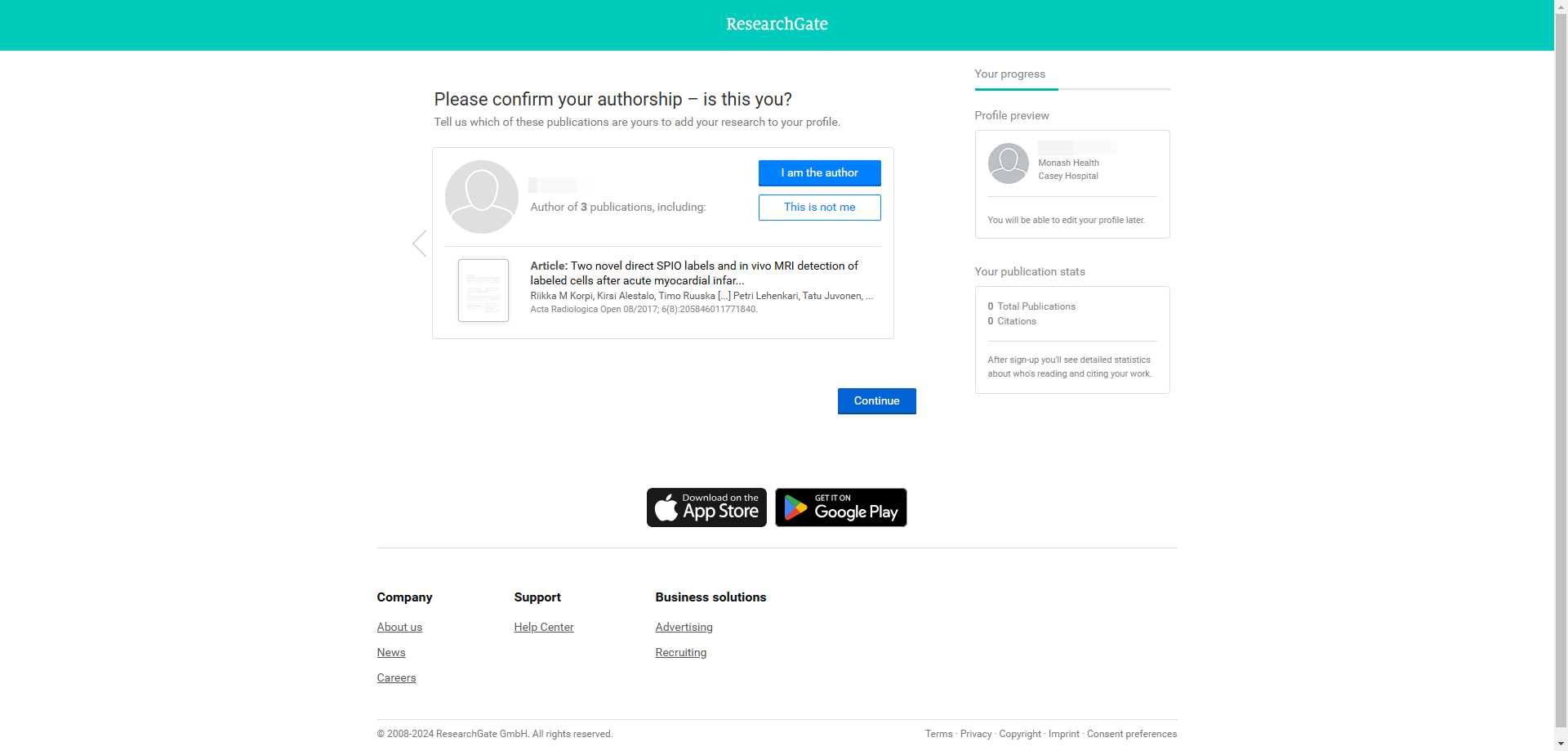Open the Imprint link in footer
Image resolution: width=1568 pixels, height=751 pixels.
click(x=1063, y=734)
